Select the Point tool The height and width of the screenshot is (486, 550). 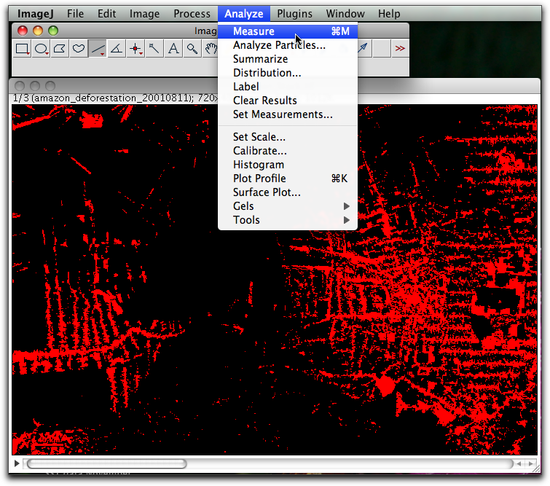pyautogui.click(x=135, y=48)
